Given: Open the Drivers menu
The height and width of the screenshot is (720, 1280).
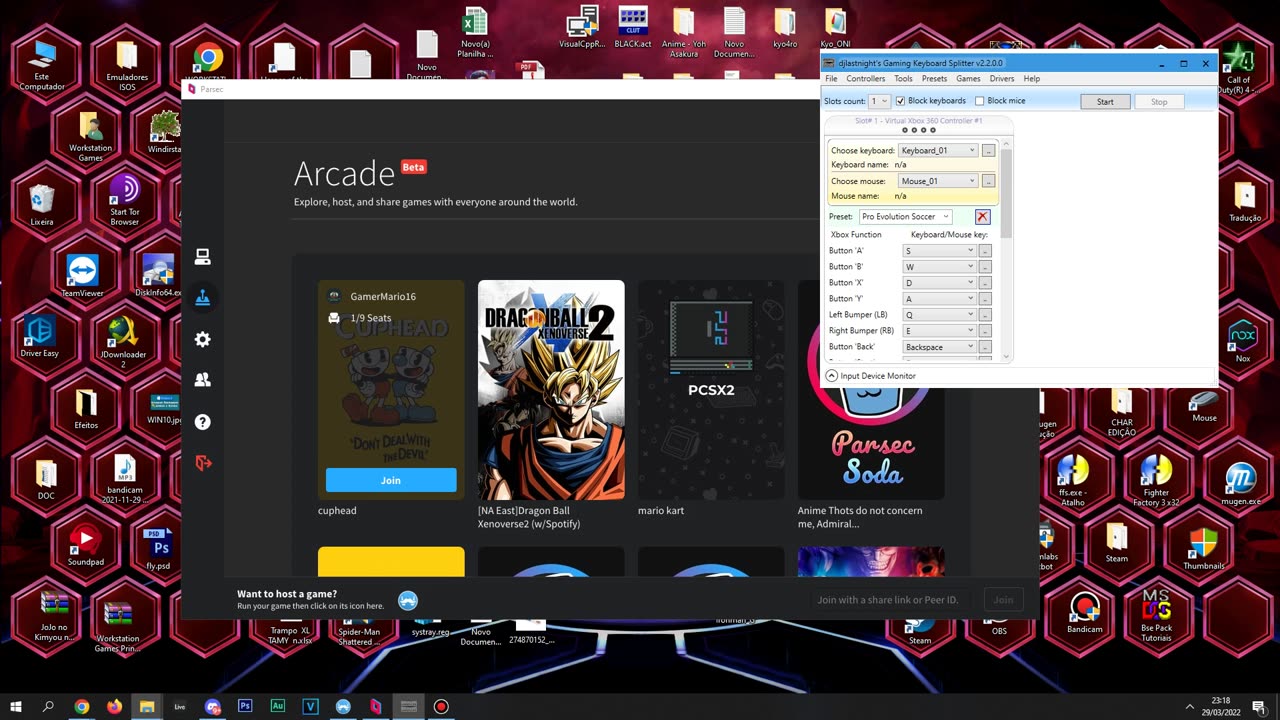Looking at the screenshot, I should [1002, 79].
